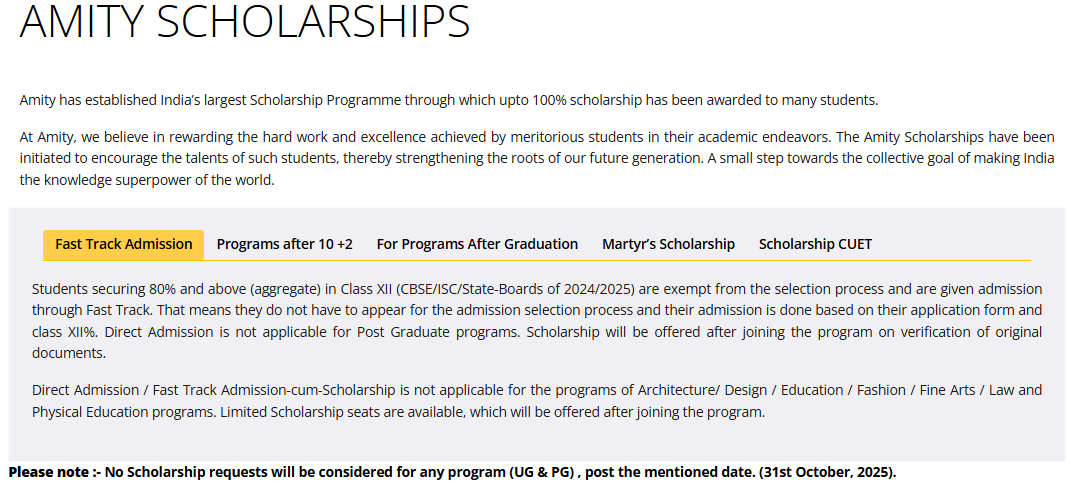The image size is (1067, 489).
Task: Click the paragraph starting 'Direct Admission / Fast Track Admission-cum-Scholarship'
Action: (x=537, y=401)
